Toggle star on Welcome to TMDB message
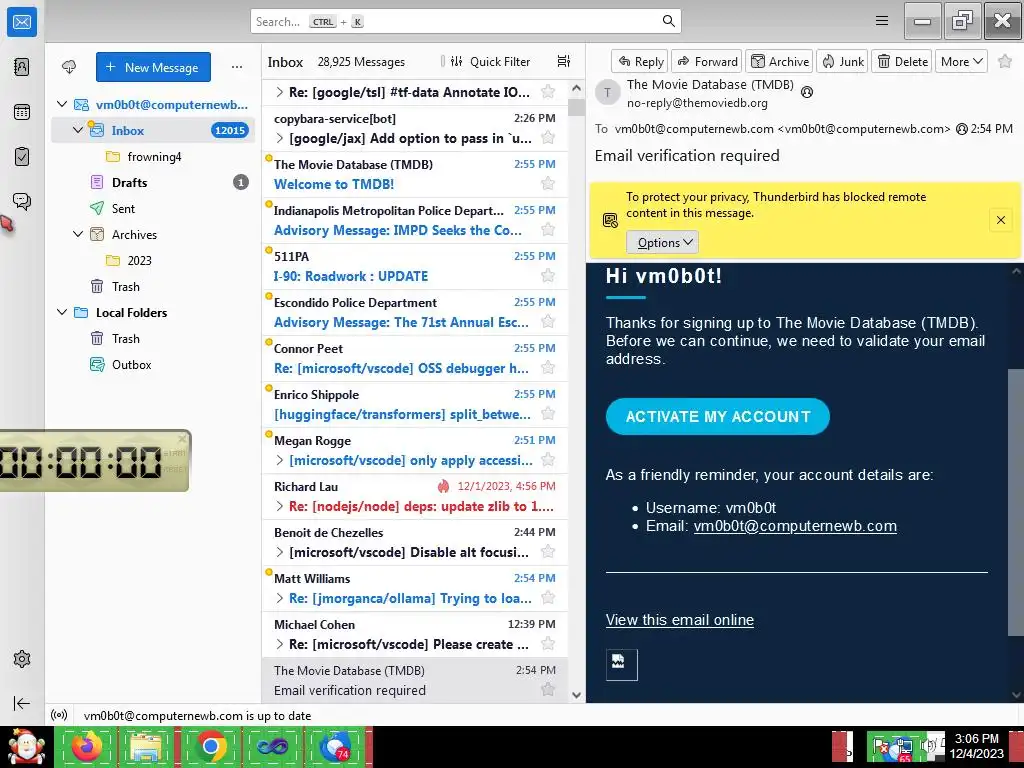Image resolution: width=1024 pixels, height=768 pixels. [x=548, y=184]
